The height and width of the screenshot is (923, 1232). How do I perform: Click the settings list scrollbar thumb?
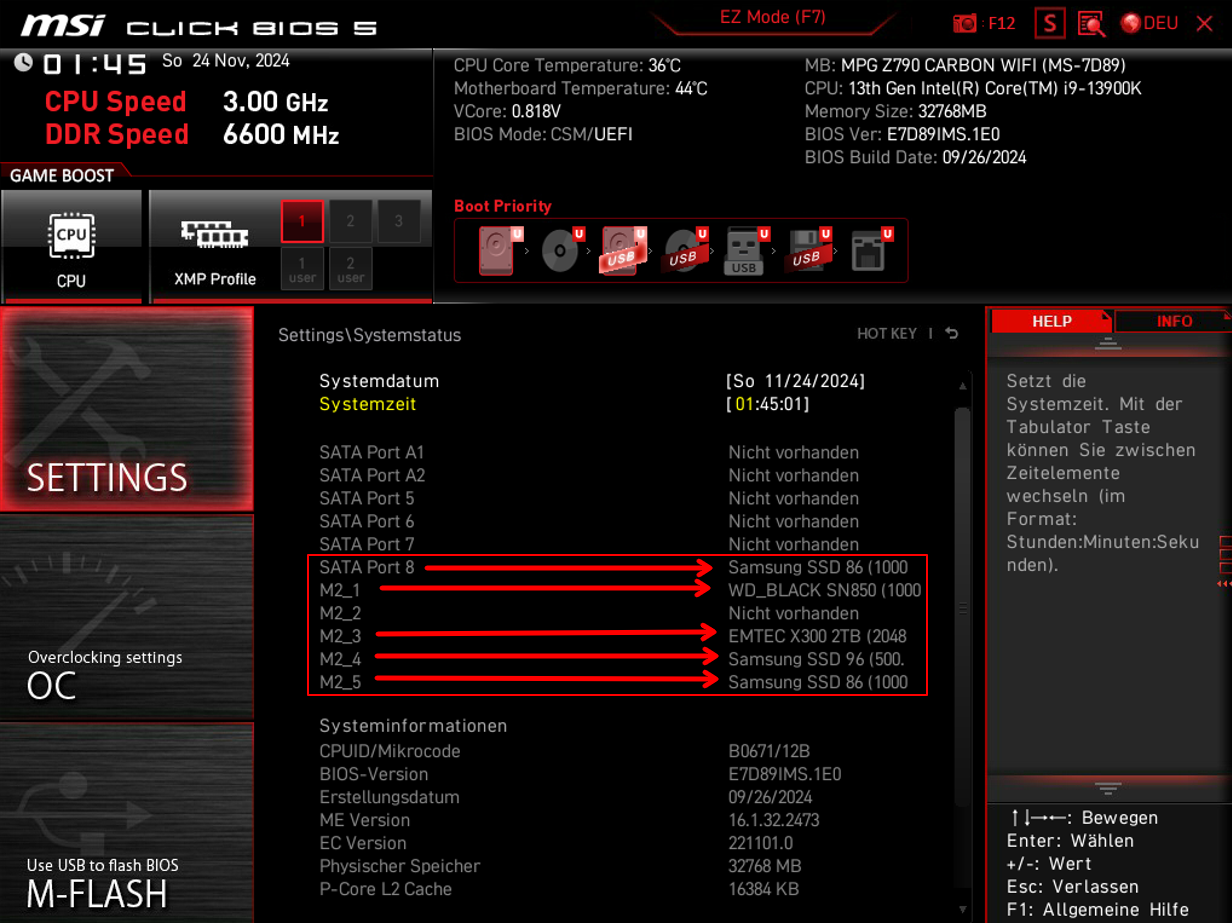(x=963, y=607)
